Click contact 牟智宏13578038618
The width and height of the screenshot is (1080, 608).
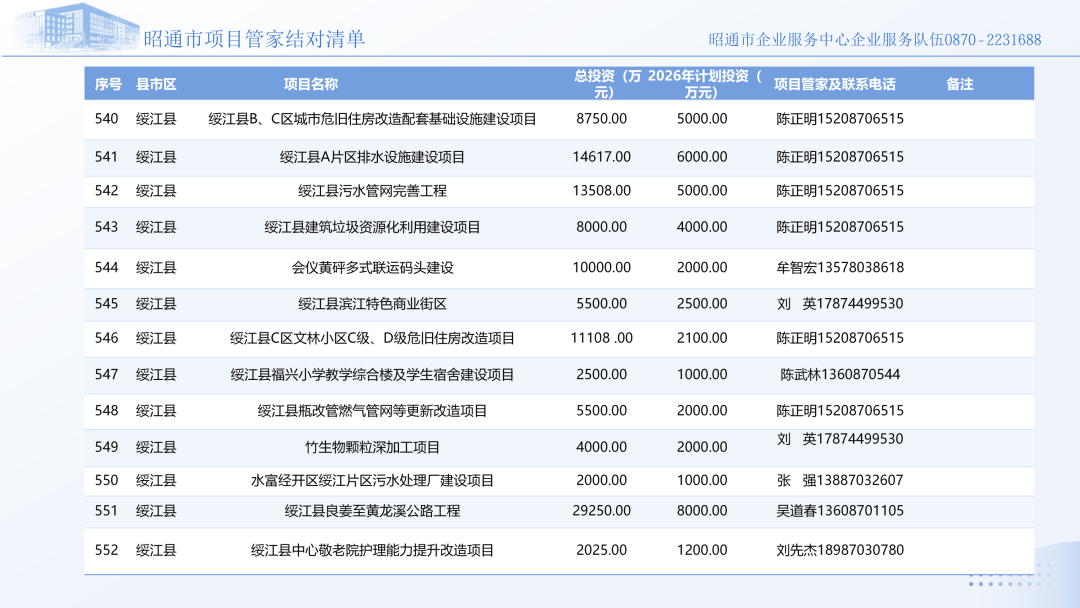840,267
